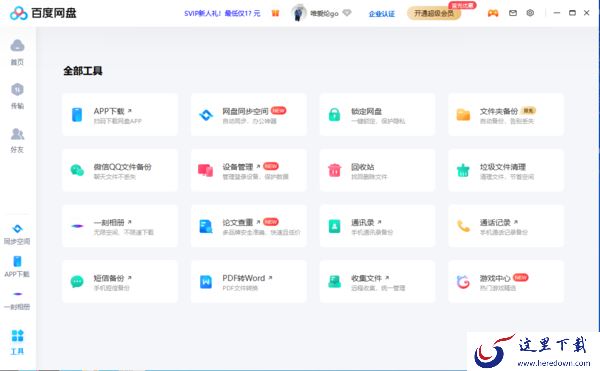This screenshot has width=600, height=371.
Task: Click the red trash icon for 回收站
Action: [x=334, y=170]
